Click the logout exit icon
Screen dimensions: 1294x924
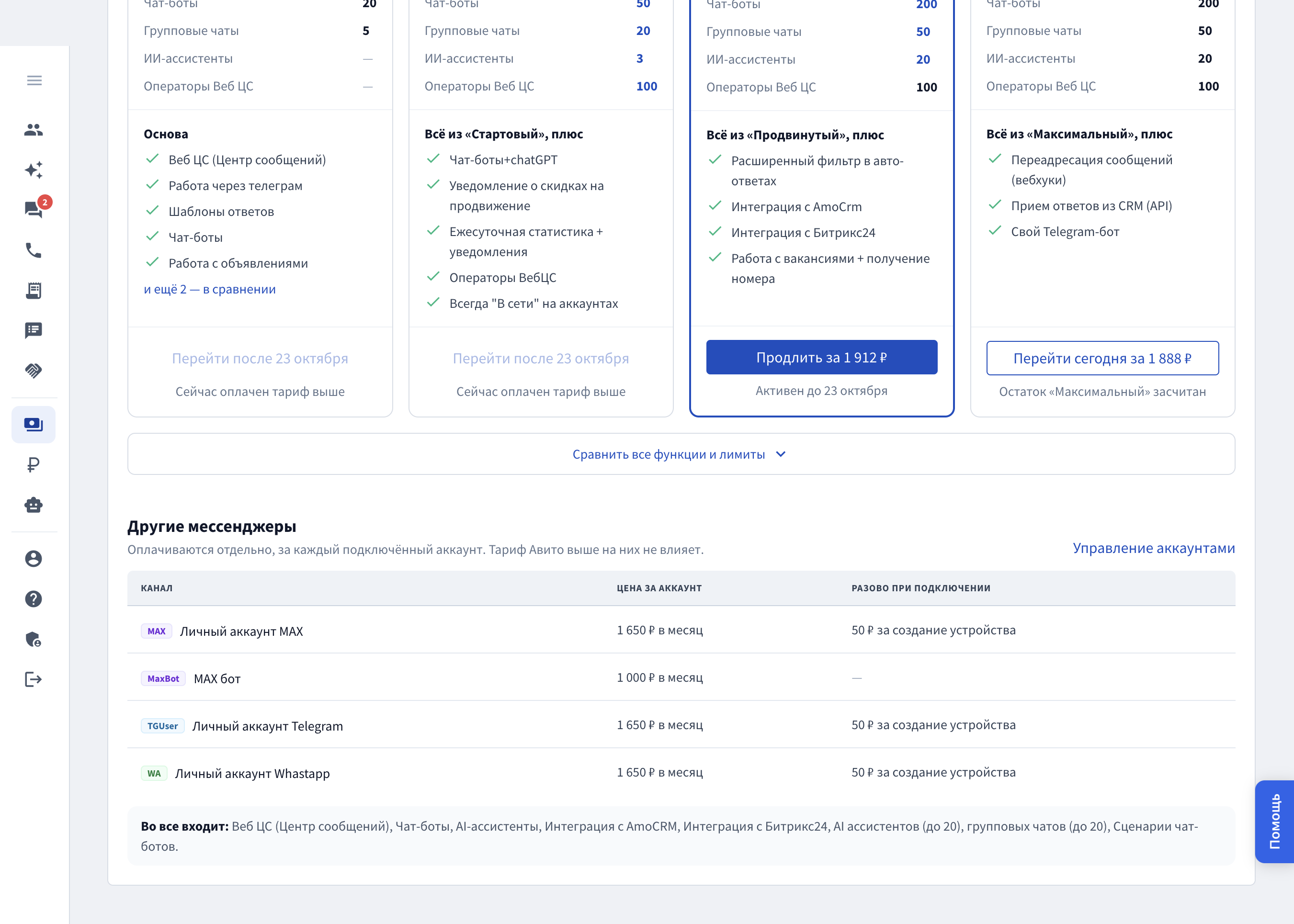[34, 679]
